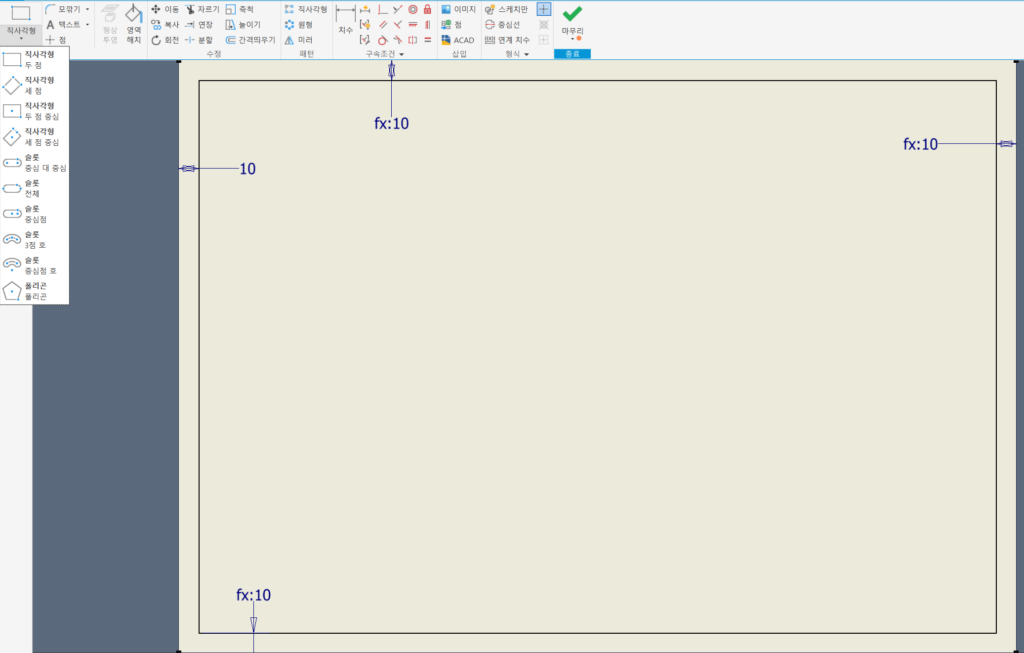This screenshot has height=653, width=1024.
Task: Select the 모깎기 fillet tool
Action: click(63, 9)
